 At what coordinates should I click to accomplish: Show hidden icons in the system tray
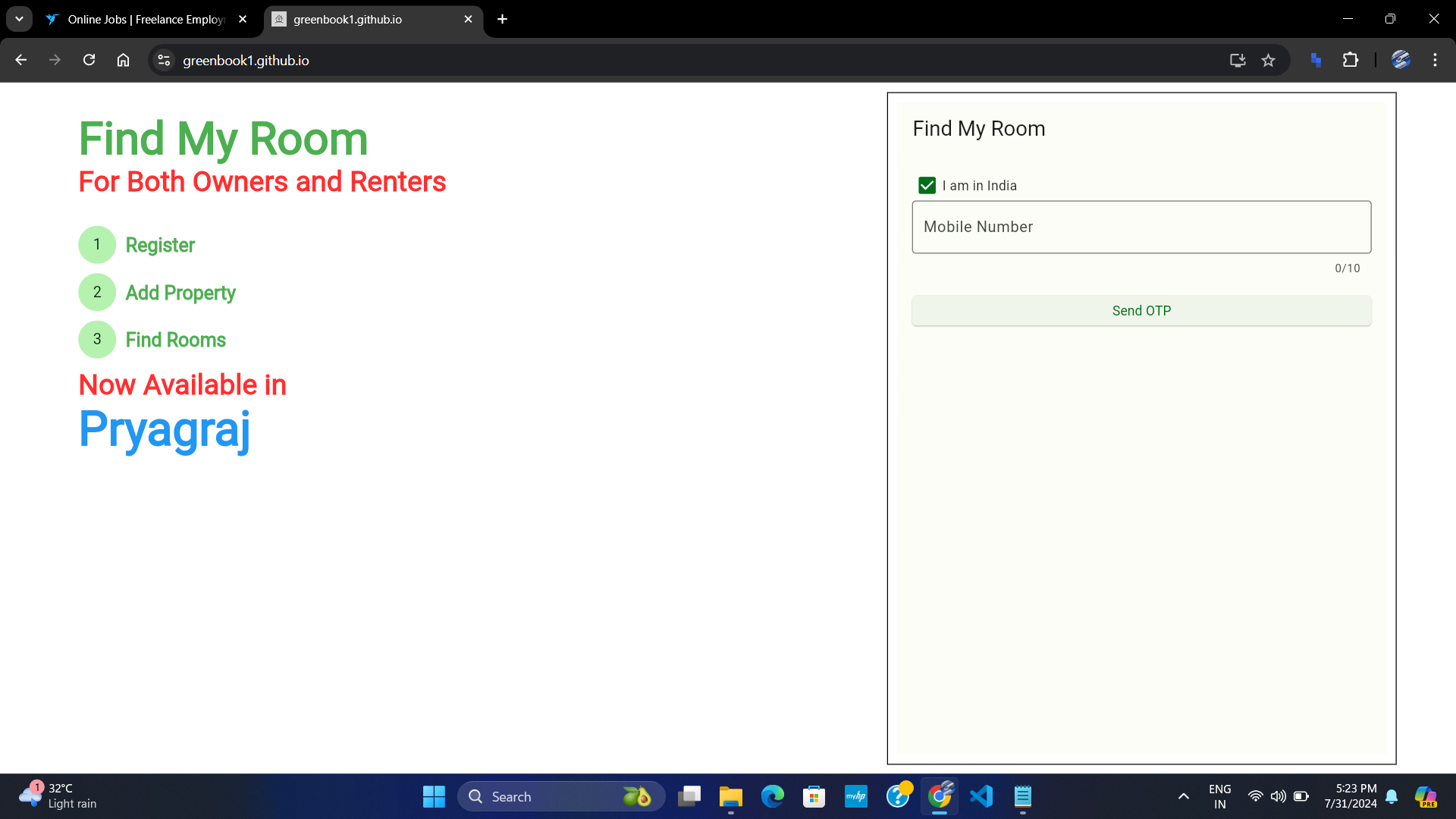(x=1183, y=796)
